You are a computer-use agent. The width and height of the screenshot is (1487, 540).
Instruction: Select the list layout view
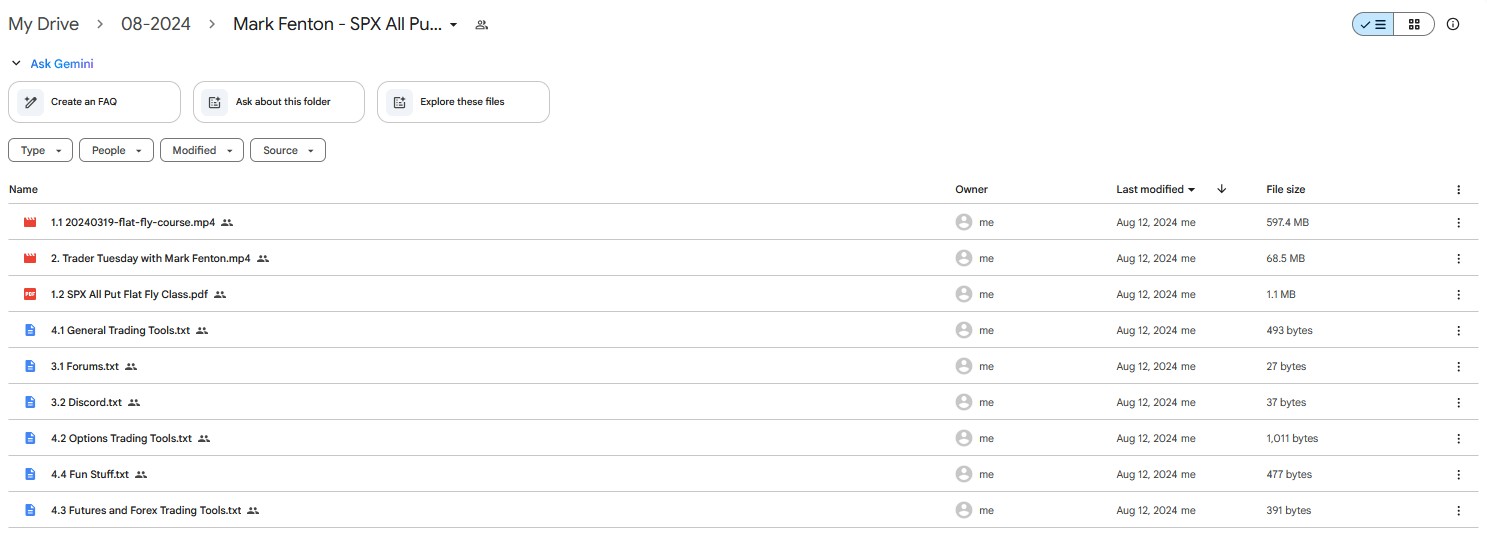(x=1374, y=24)
